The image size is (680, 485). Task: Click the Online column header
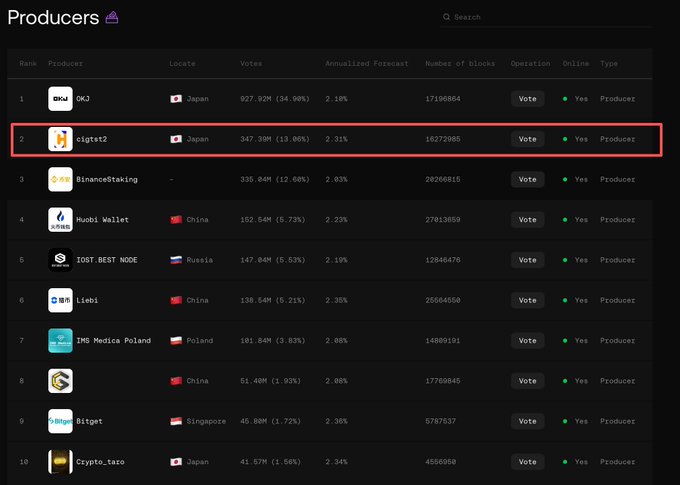pos(576,63)
